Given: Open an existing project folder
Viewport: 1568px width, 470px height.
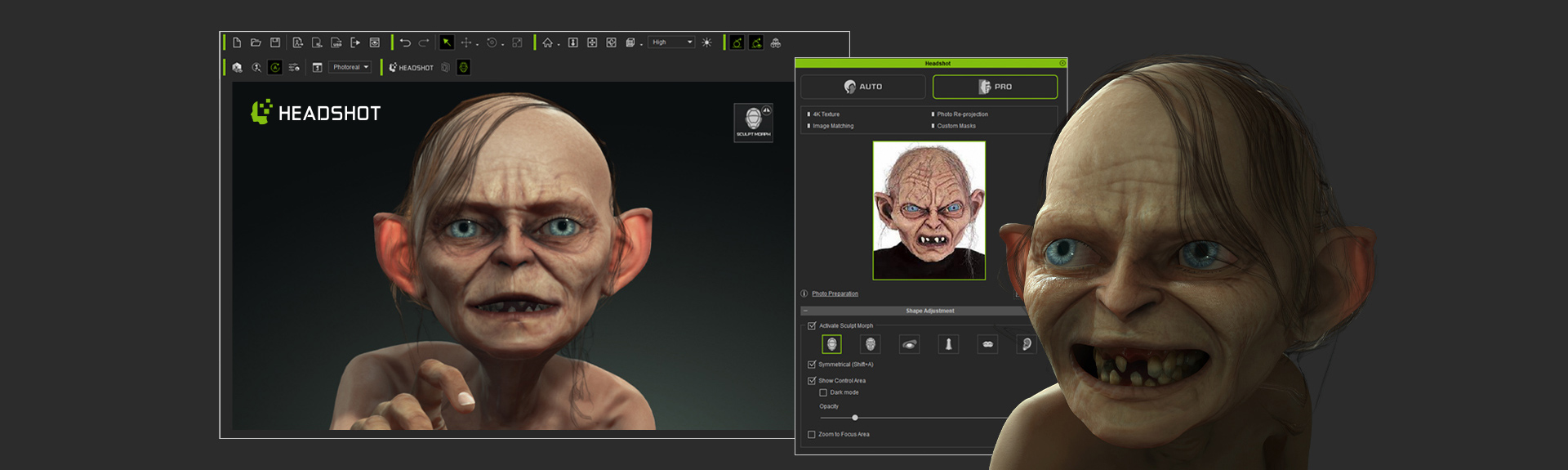Looking at the screenshot, I should tap(256, 43).
